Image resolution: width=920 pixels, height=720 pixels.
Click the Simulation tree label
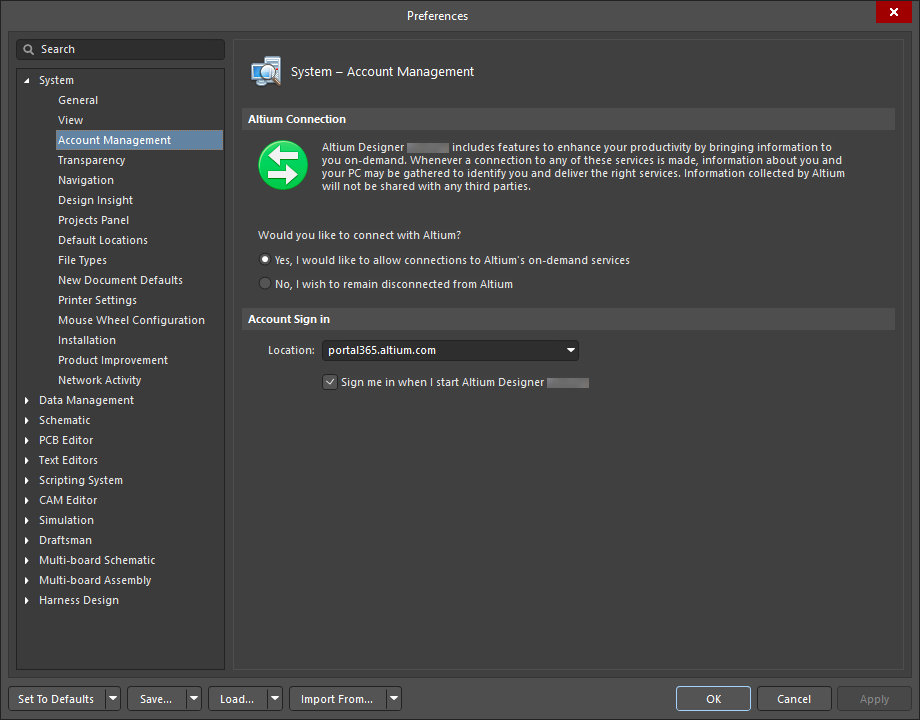(x=66, y=520)
